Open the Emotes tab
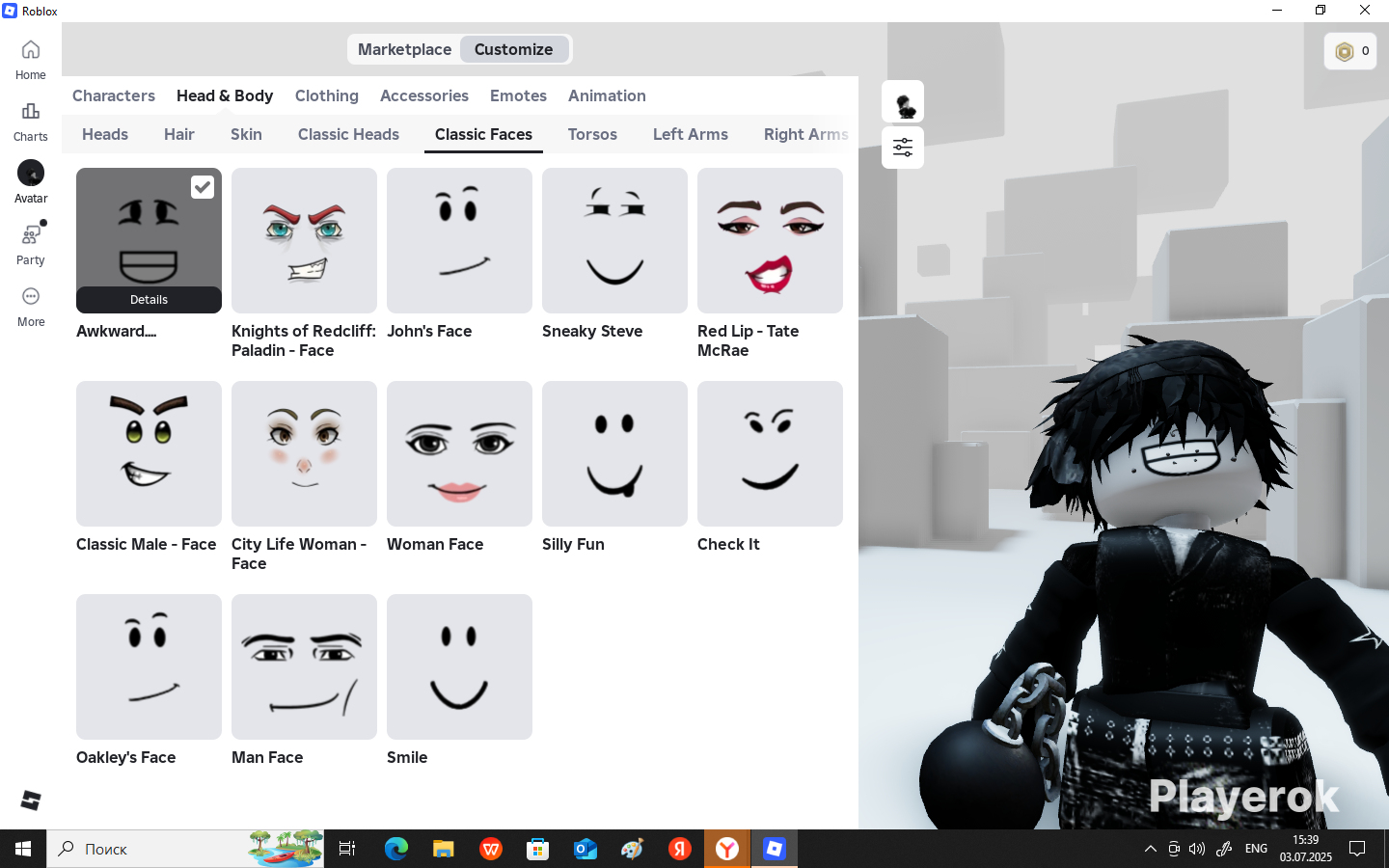Image resolution: width=1389 pixels, height=868 pixels. [518, 95]
